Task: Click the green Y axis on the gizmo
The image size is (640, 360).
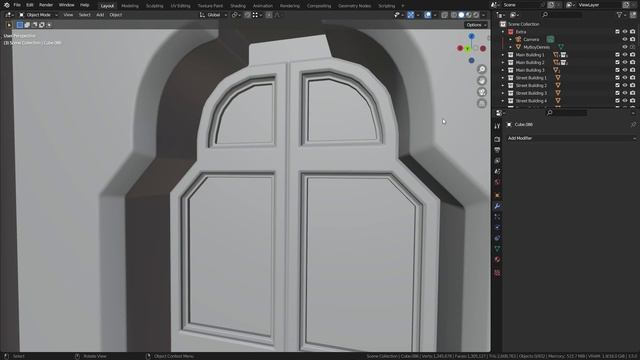Action: tap(467, 49)
